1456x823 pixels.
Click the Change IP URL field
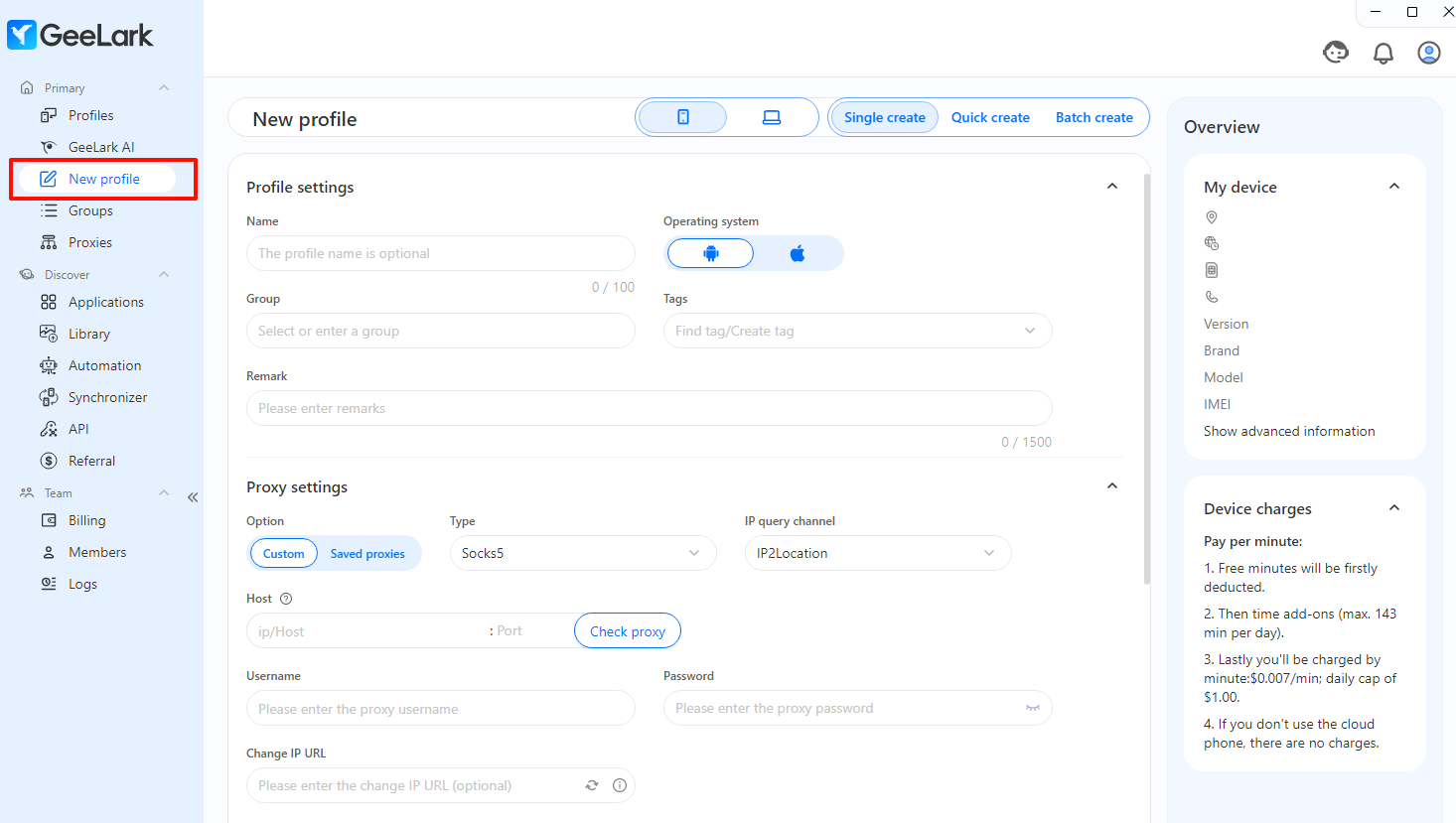point(440,785)
